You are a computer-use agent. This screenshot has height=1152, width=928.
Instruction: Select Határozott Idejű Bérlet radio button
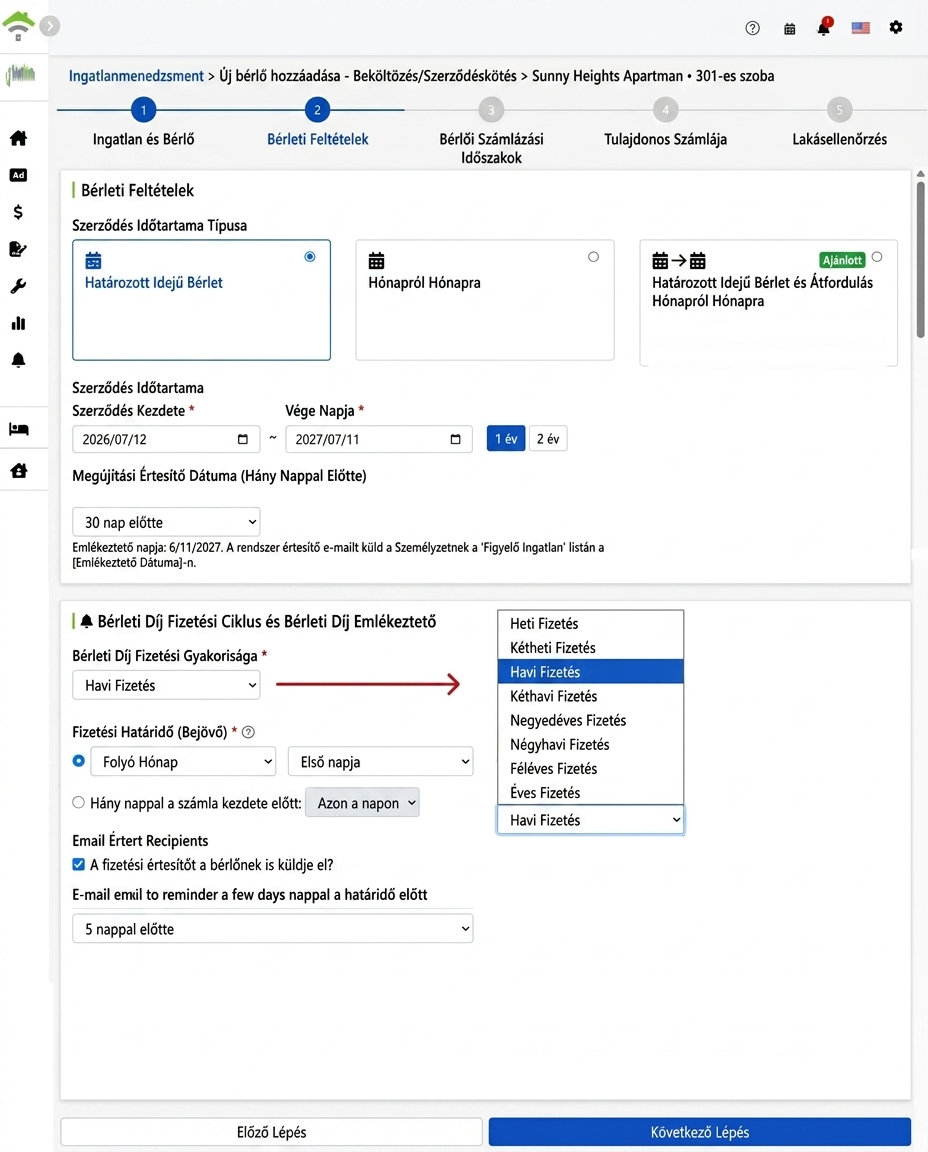point(310,256)
